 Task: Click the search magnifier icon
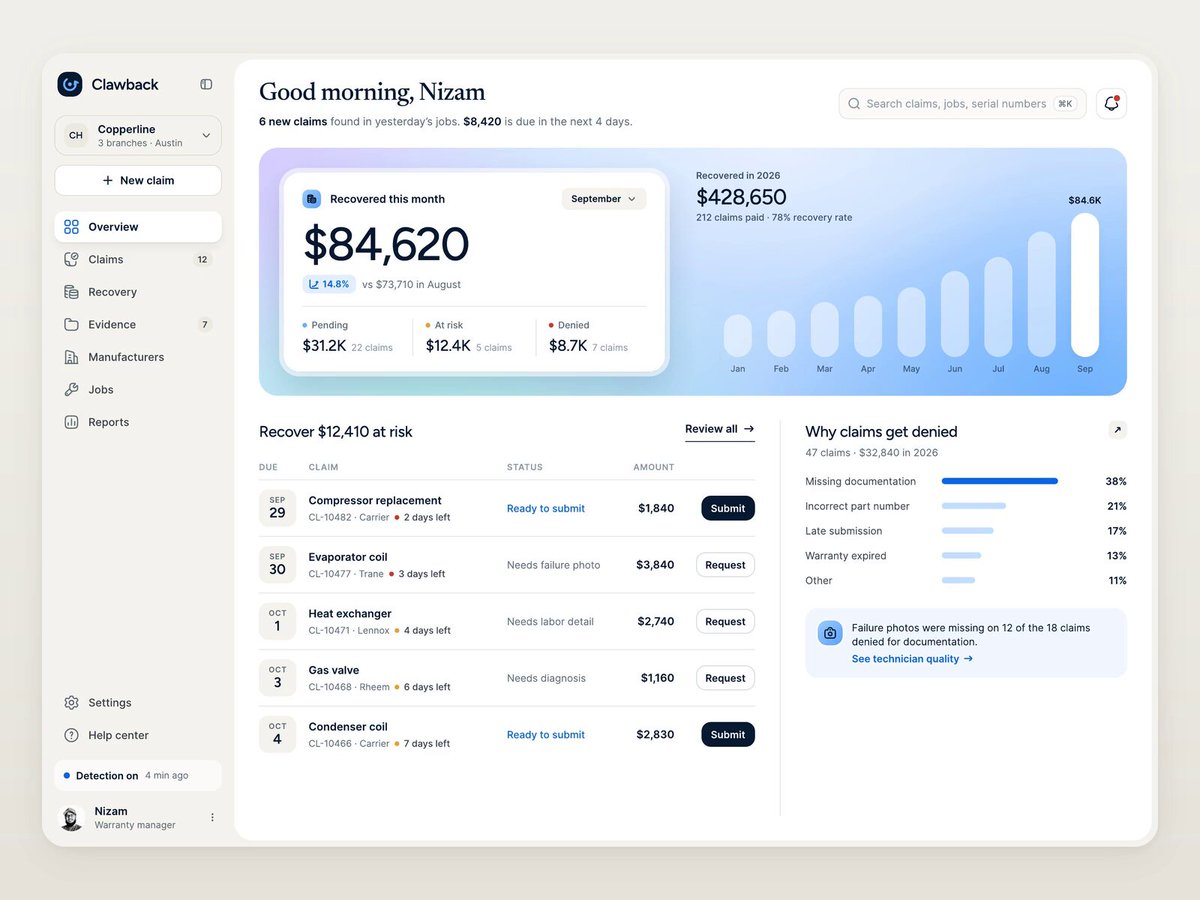854,103
